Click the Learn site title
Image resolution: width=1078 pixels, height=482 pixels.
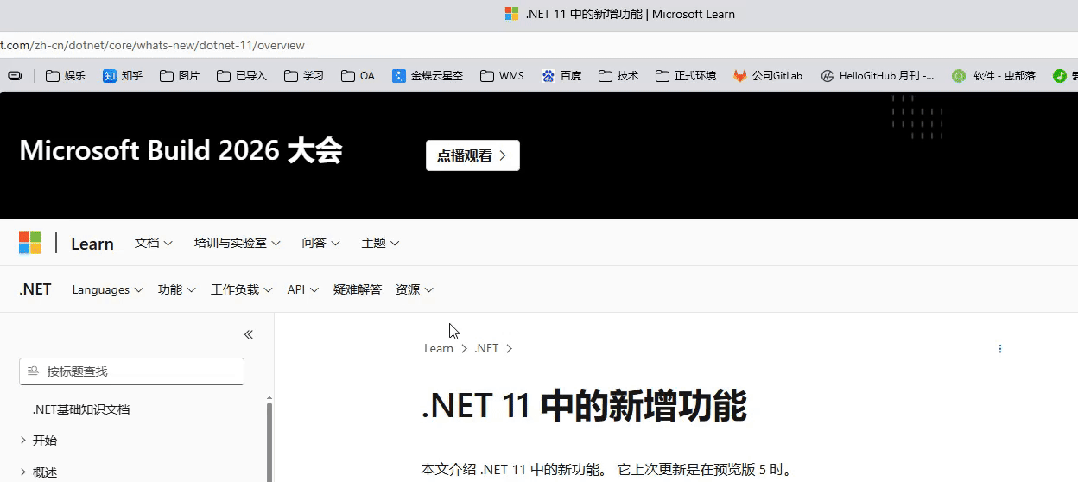(92, 243)
